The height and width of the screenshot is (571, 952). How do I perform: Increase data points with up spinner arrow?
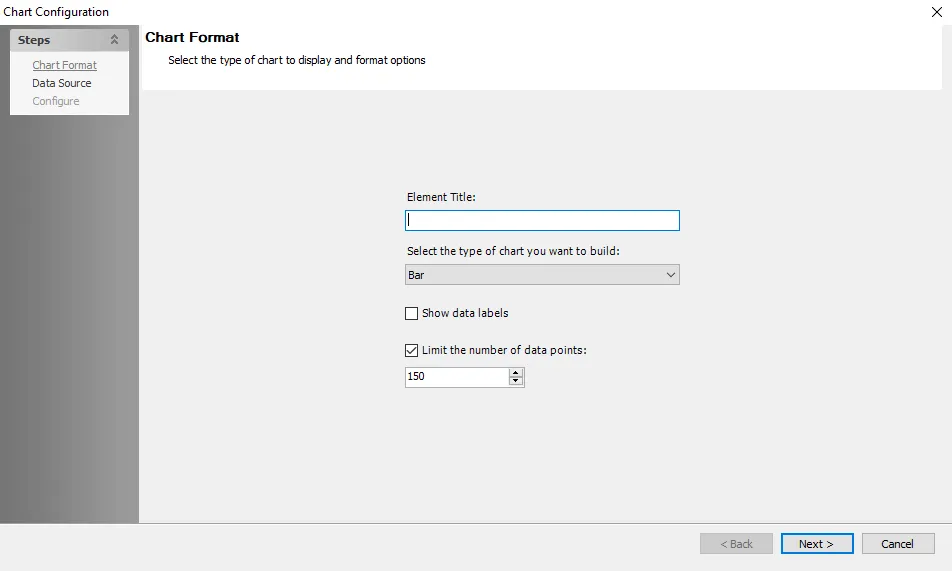click(x=515, y=372)
